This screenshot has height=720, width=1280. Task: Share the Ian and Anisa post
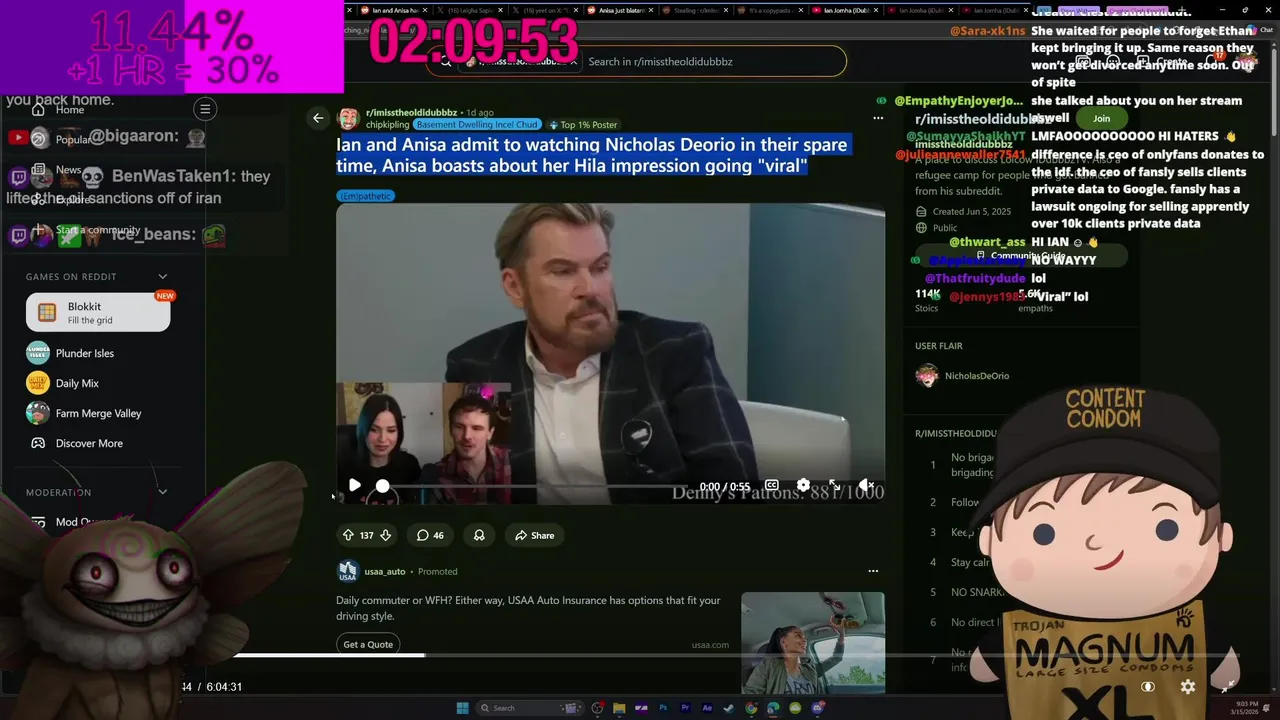534,535
